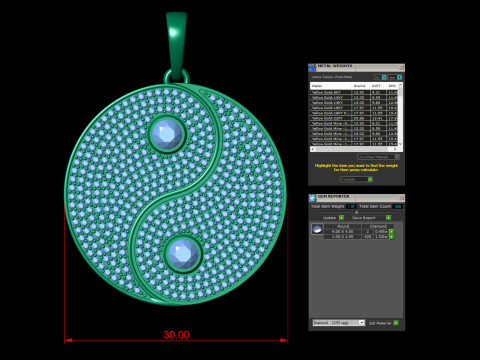The image size is (480, 360).
Task: Click the round gem thumbnail in Gem Reporter
Action: (317, 229)
